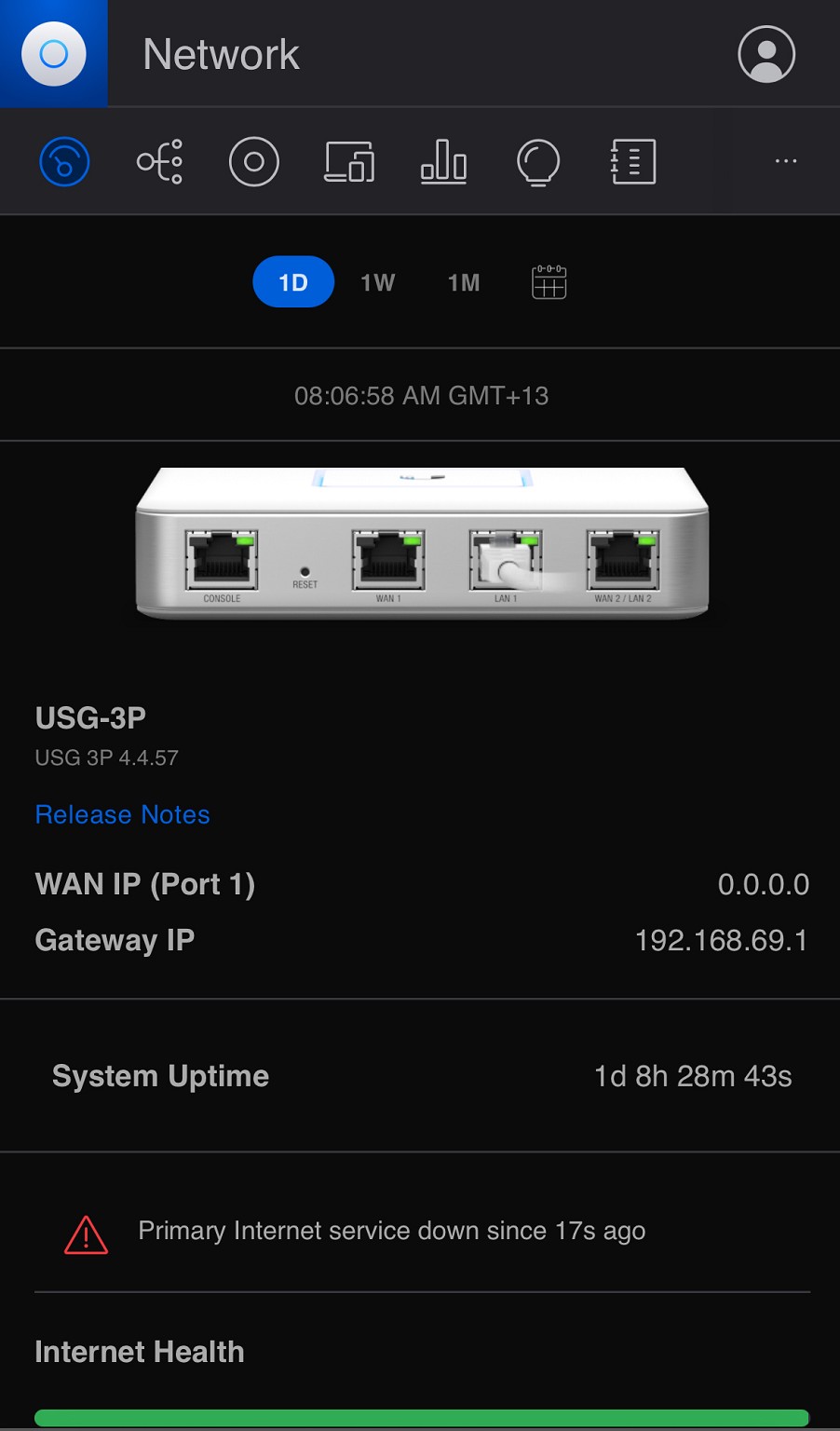Switch to the 1W time range

click(x=378, y=282)
